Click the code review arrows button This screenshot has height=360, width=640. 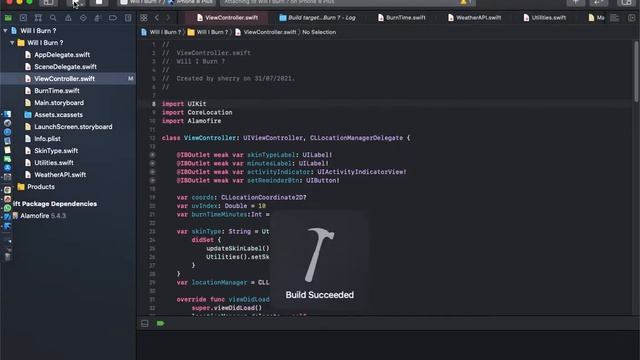(599, 2)
